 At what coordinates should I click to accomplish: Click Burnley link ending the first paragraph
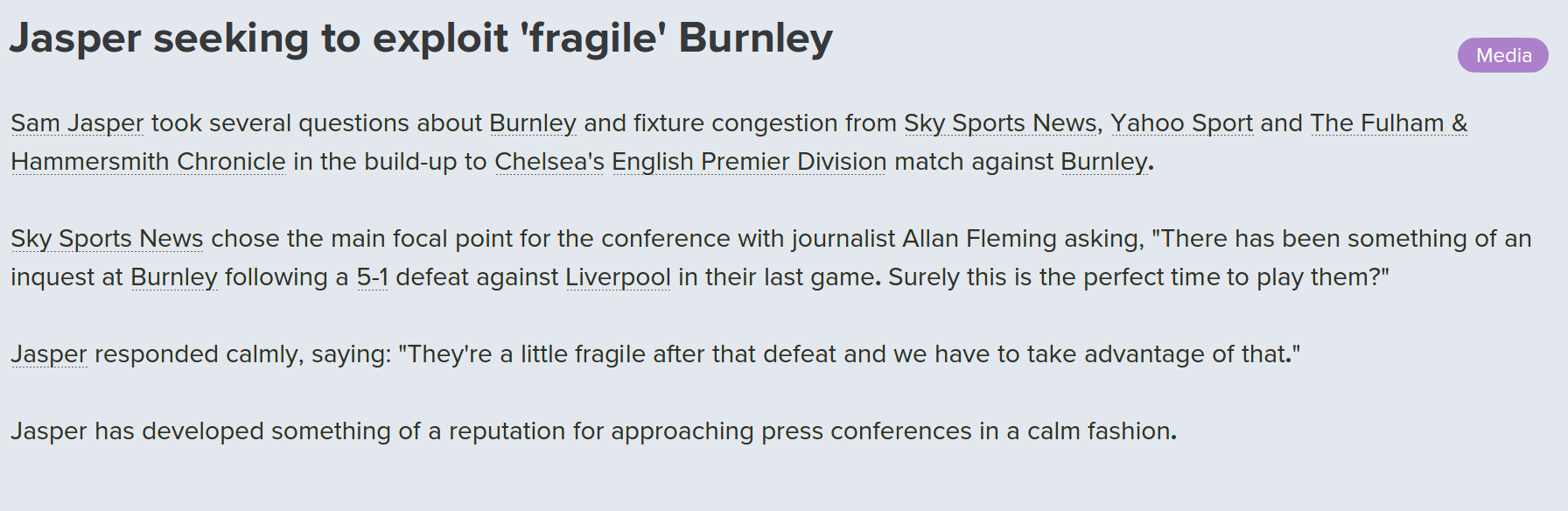pyautogui.click(x=1103, y=162)
